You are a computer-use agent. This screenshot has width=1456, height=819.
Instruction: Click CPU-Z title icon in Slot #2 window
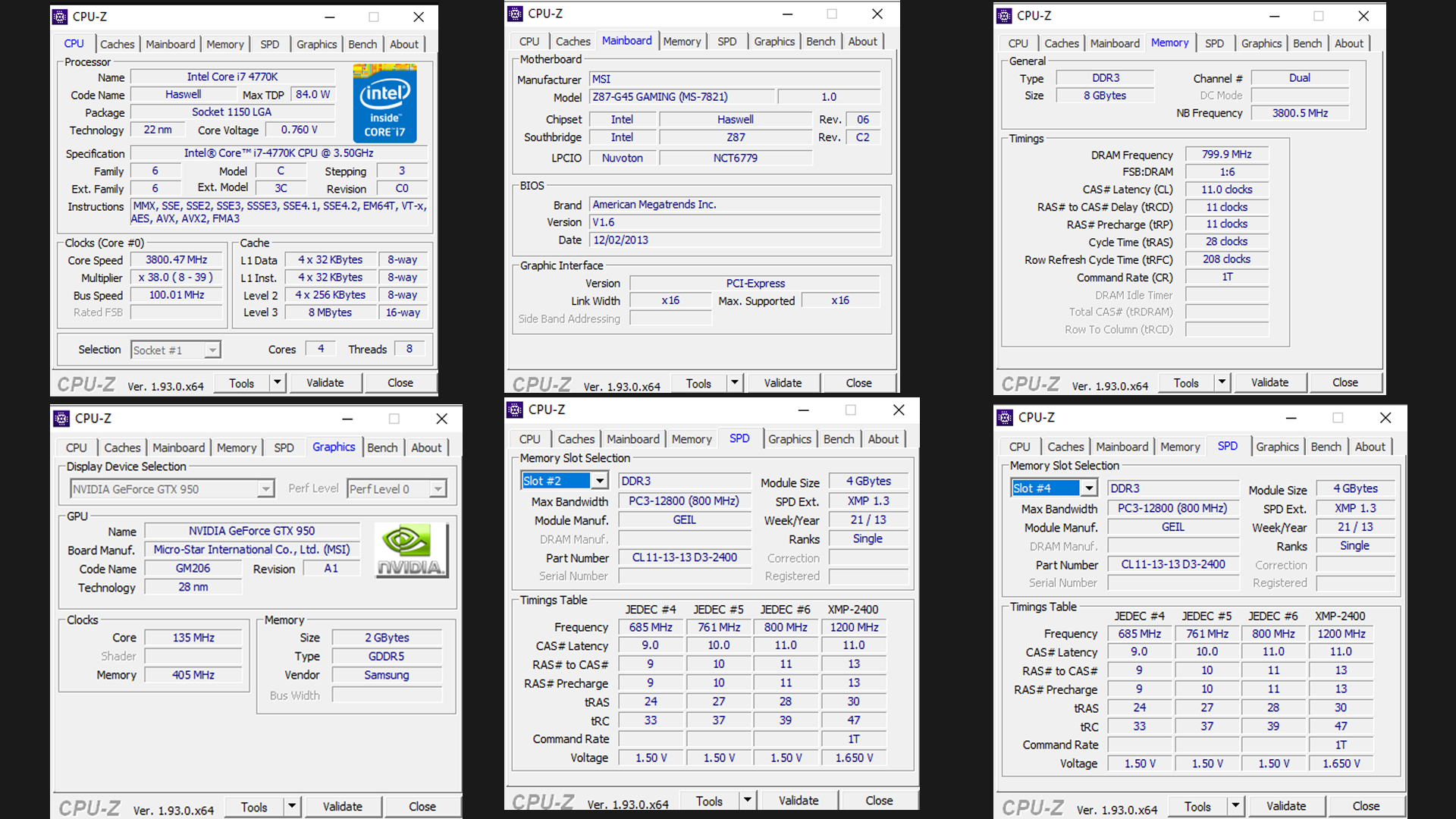tap(516, 410)
